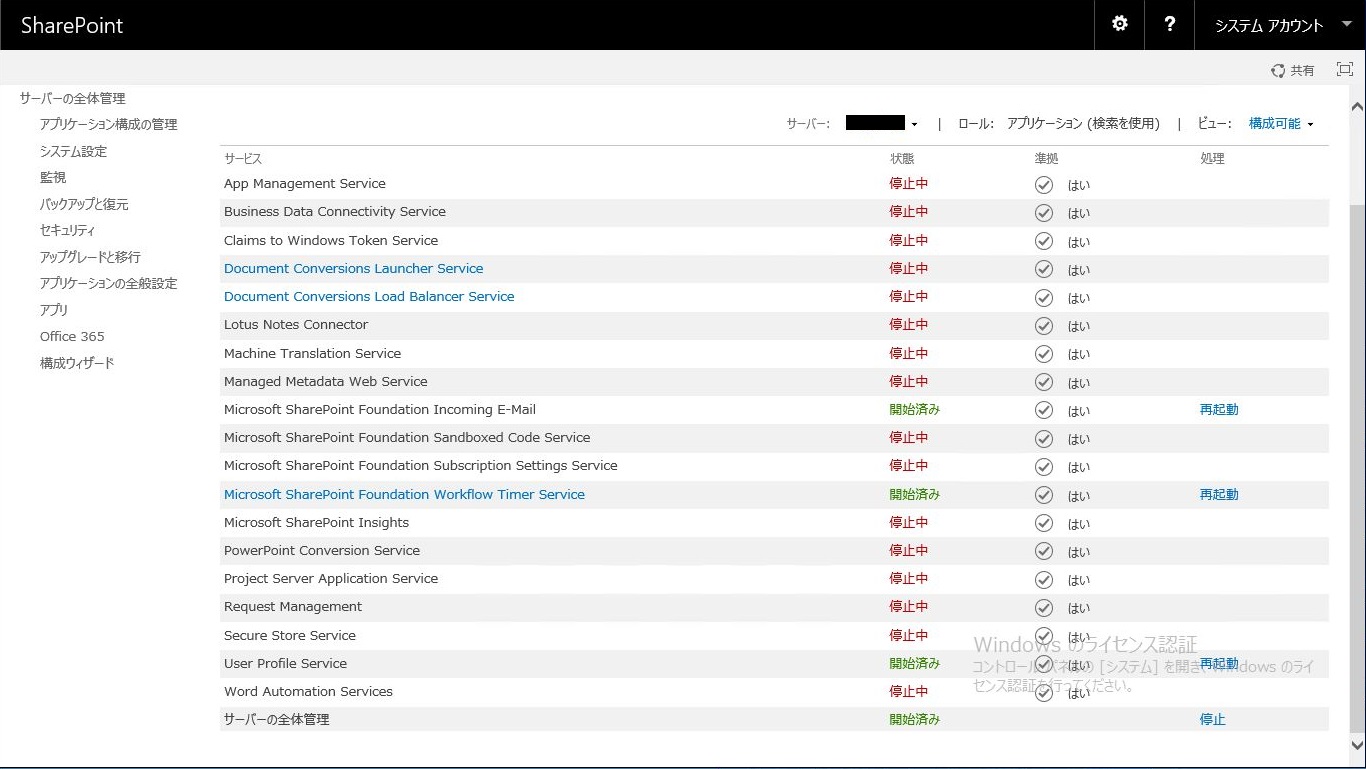Select the Word Automation Services name

[308, 691]
